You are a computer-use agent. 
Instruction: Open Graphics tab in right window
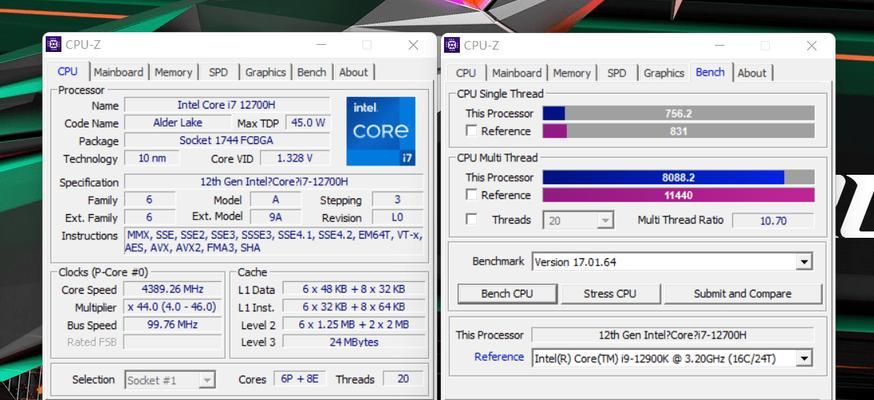click(x=664, y=73)
